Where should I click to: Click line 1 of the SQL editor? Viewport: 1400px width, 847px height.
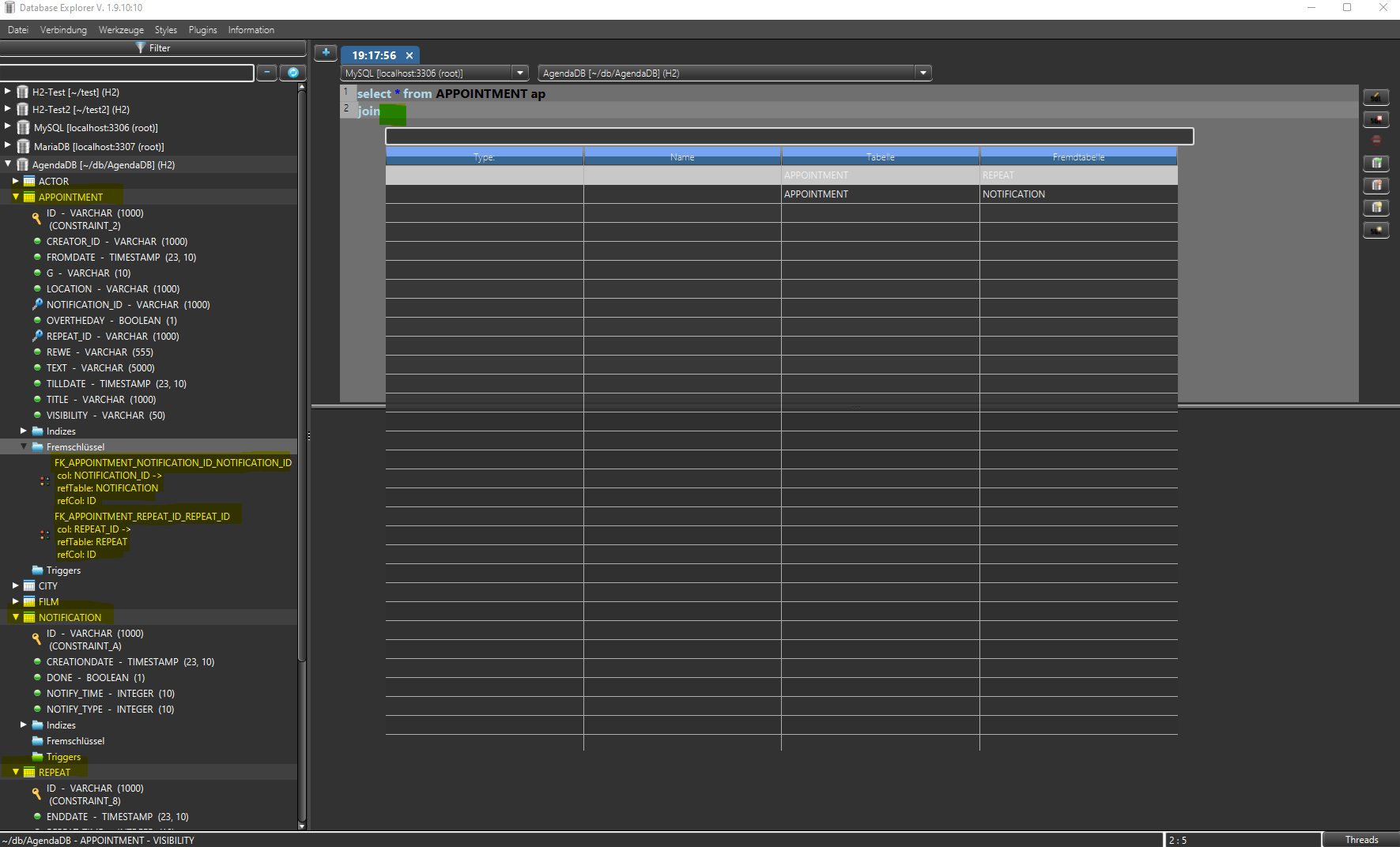(857, 93)
